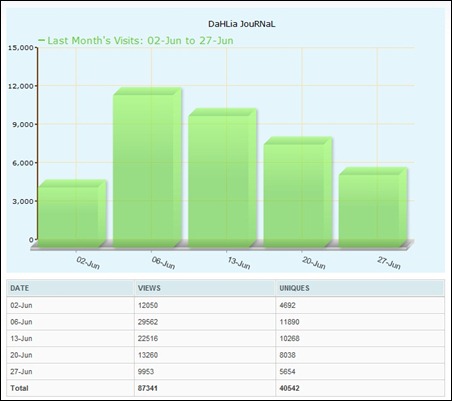Screen dimensions: 452x401
Task: Click the 13-Jun bar in the chart
Action: (223, 178)
